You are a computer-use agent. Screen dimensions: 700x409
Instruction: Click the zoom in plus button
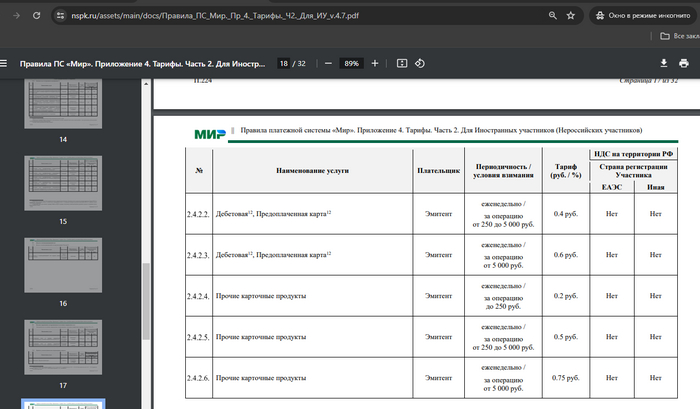(x=375, y=63)
